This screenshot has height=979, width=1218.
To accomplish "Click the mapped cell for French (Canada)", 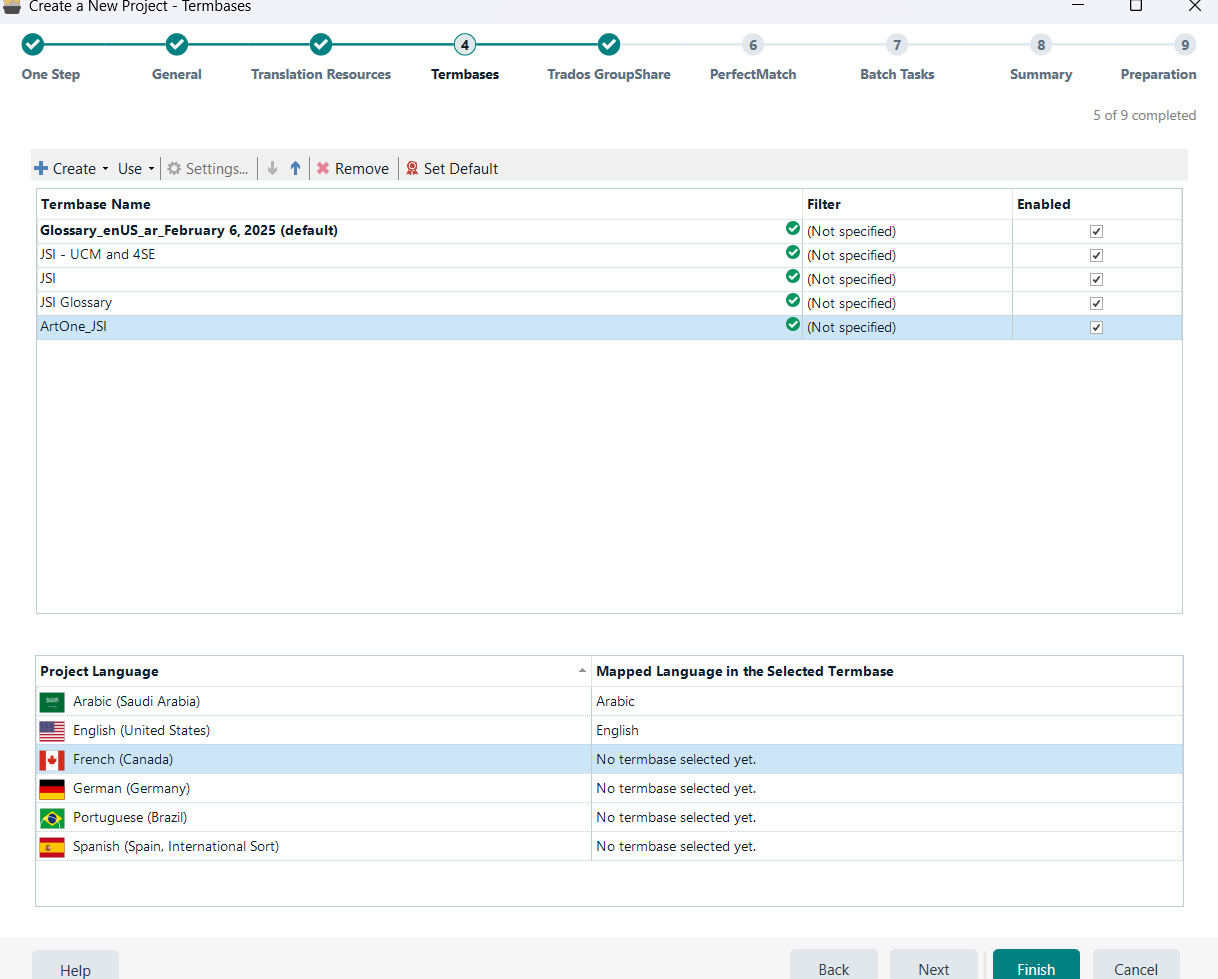I will [x=887, y=760].
